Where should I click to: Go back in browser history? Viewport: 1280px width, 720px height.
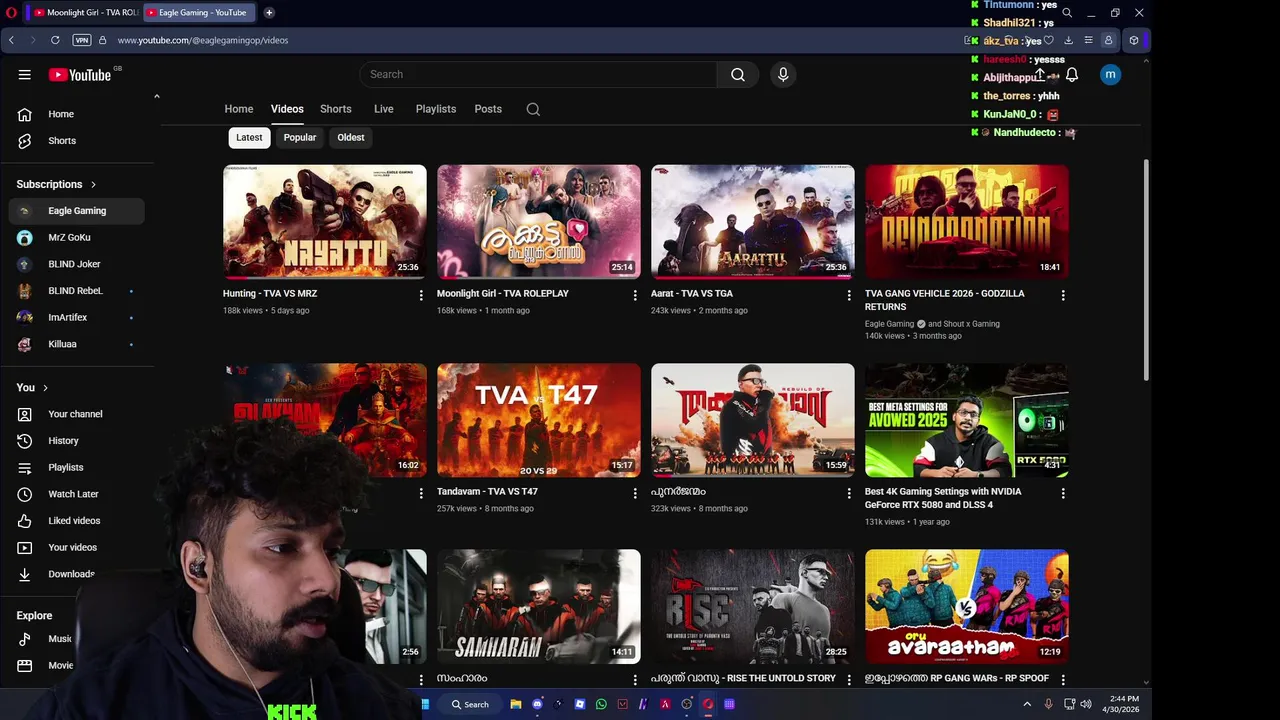click(11, 40)
